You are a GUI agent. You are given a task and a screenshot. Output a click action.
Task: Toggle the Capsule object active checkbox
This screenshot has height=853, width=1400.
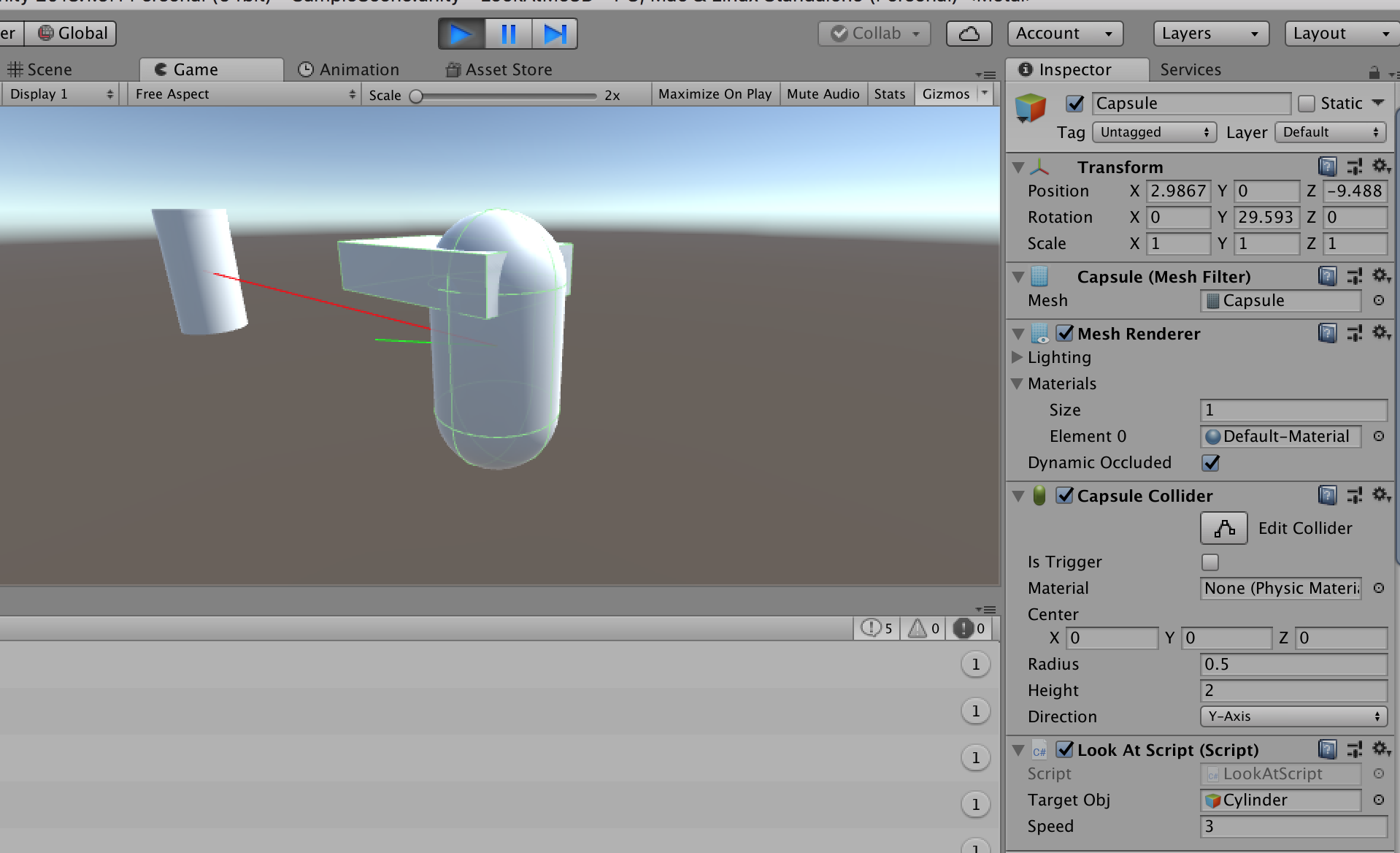(1074, 104)
